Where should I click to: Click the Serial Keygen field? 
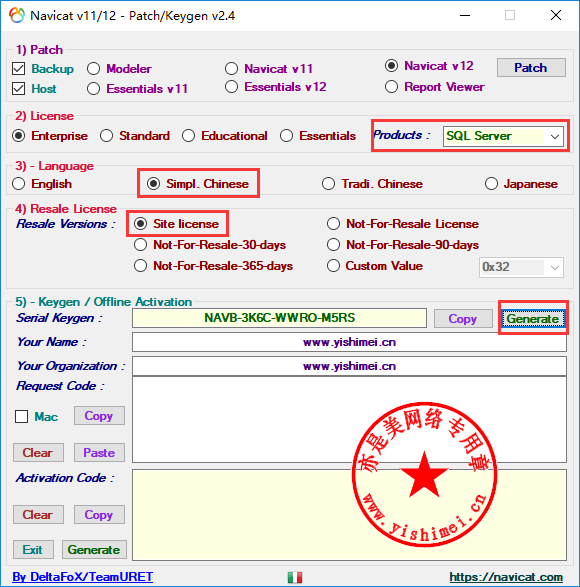coord(279,318)
